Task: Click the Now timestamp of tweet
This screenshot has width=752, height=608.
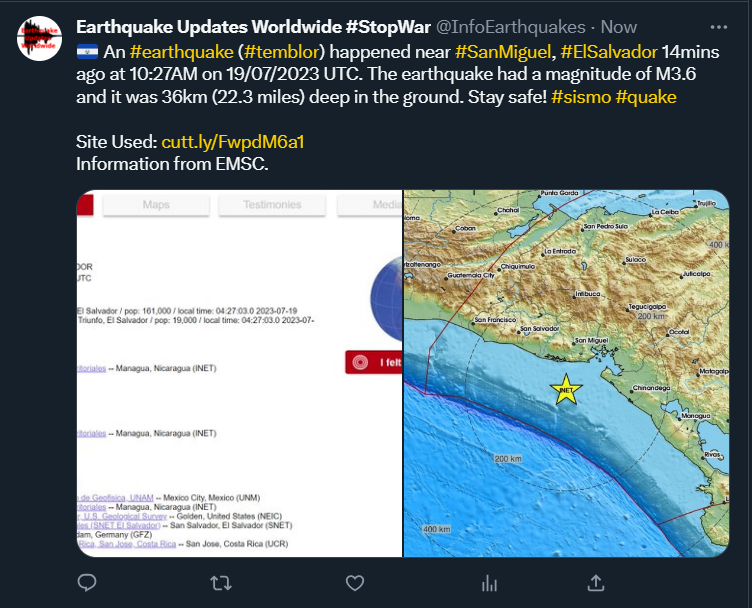Action: click(x=616, y=27)
